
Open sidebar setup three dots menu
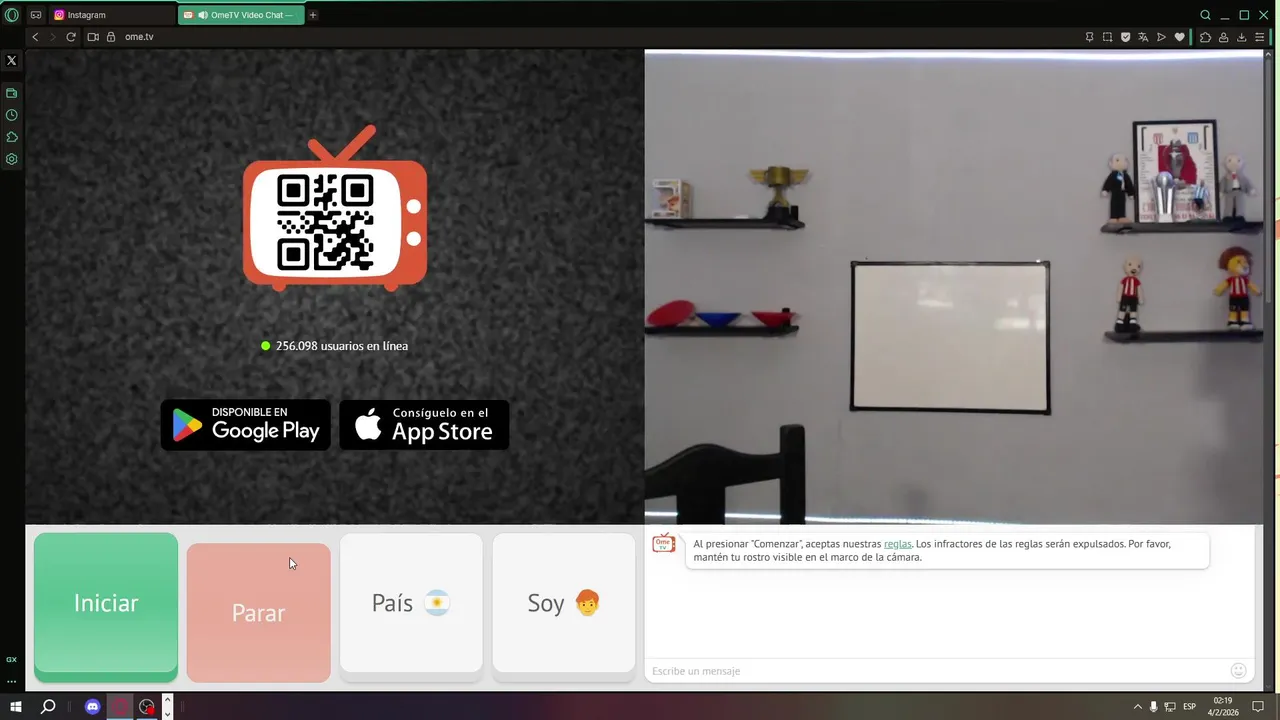tap(12, 681)
